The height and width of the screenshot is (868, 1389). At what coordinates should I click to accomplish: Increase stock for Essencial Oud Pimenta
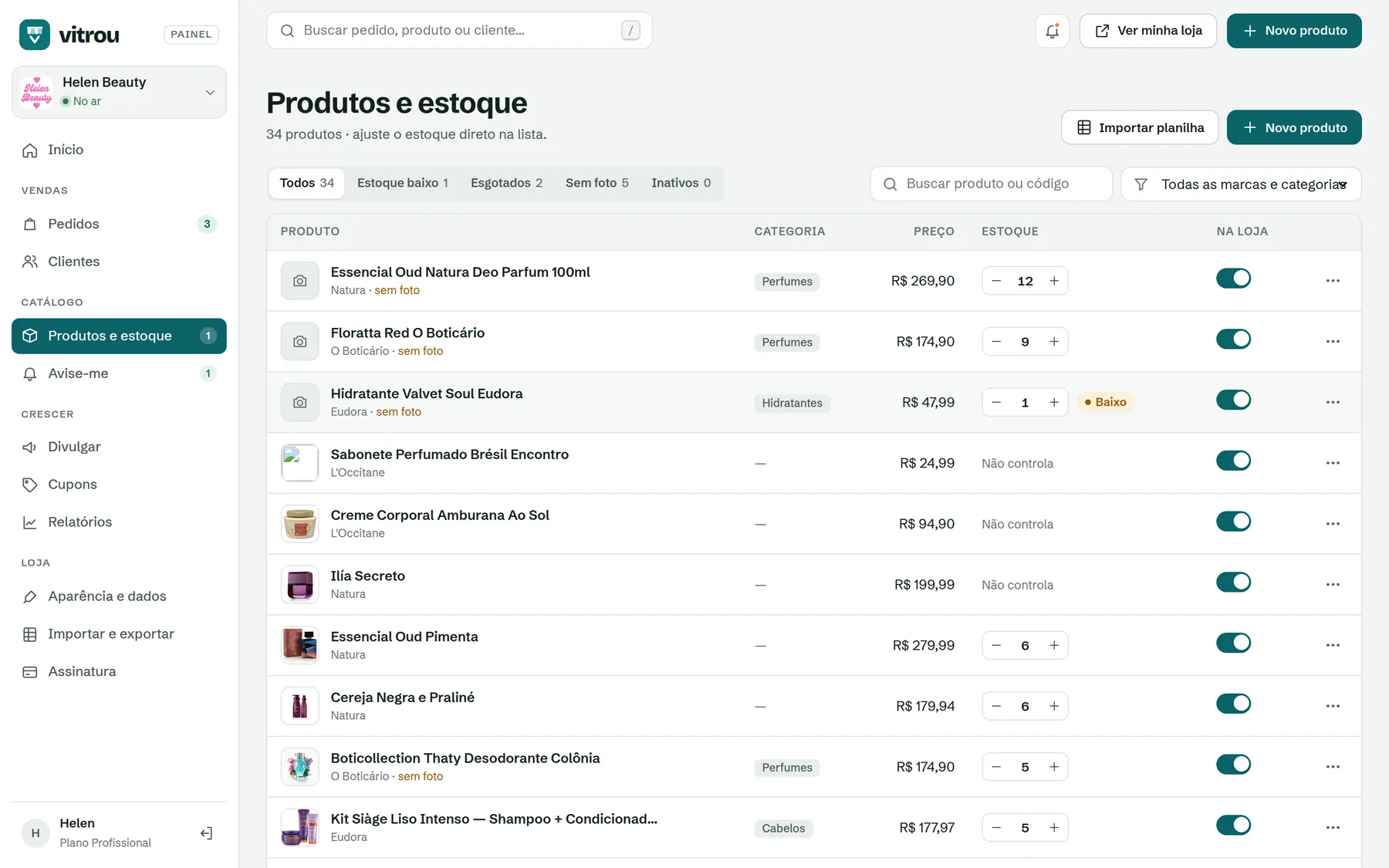click(1053, 645)
